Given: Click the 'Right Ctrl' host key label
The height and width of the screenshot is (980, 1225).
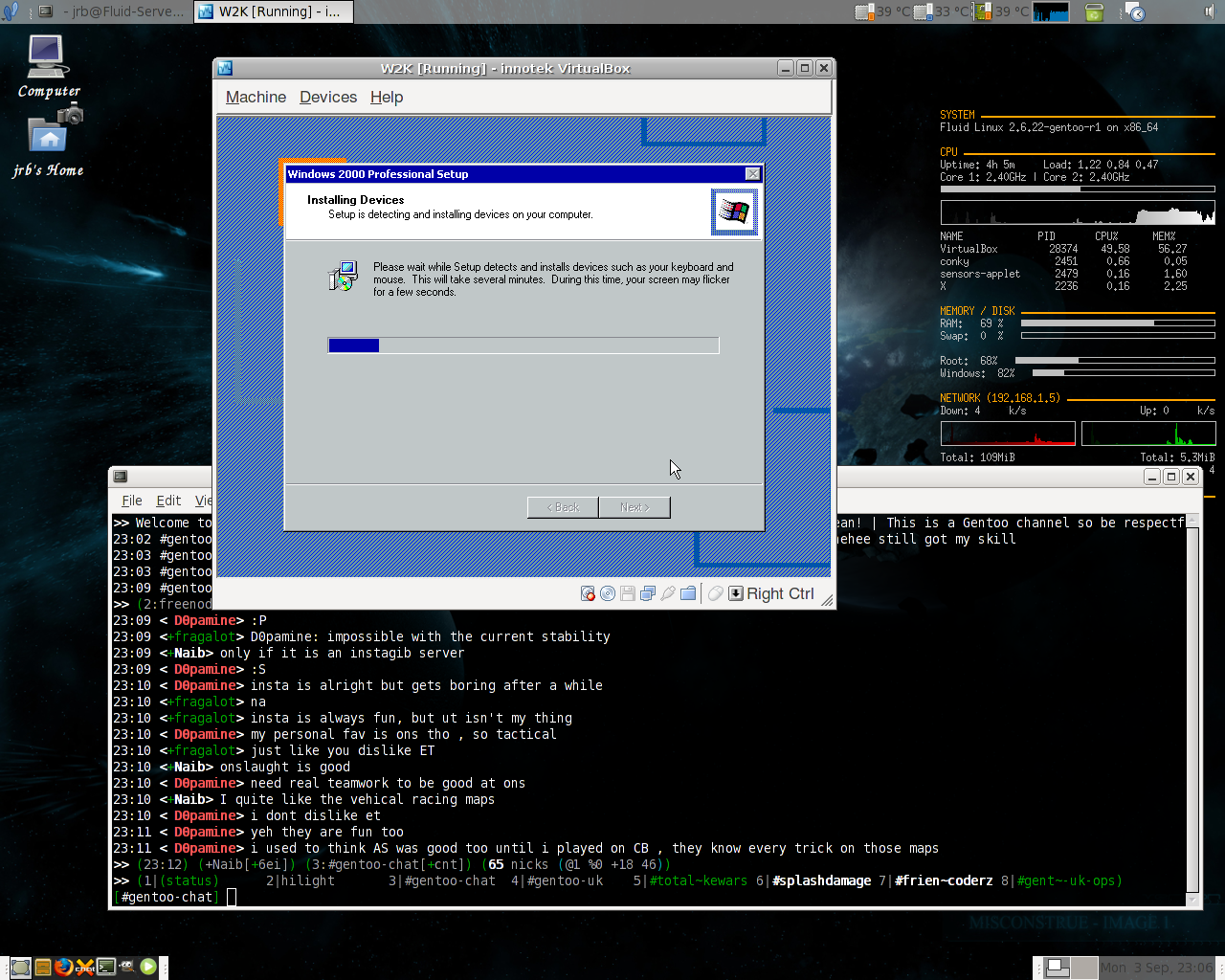Looking at the screenshot, I should point(780,593).
